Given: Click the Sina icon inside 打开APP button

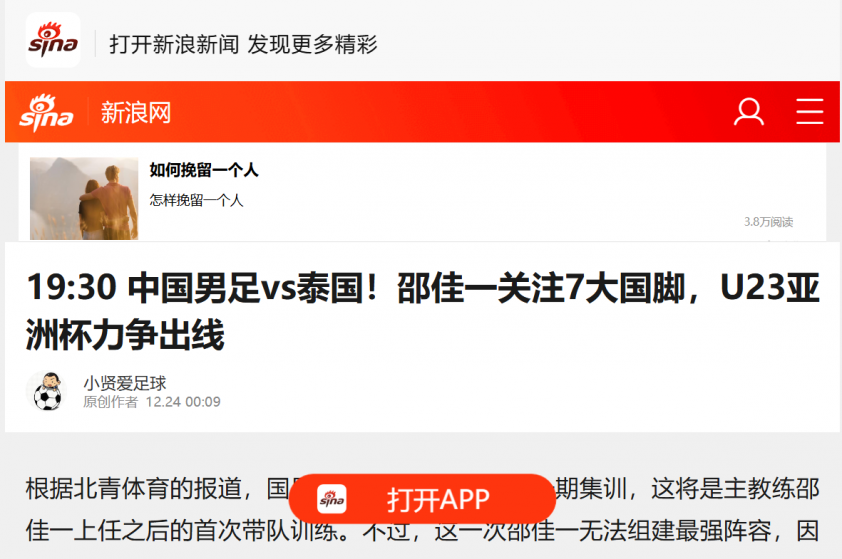Looking at the screenshot, I should point(331,499).
